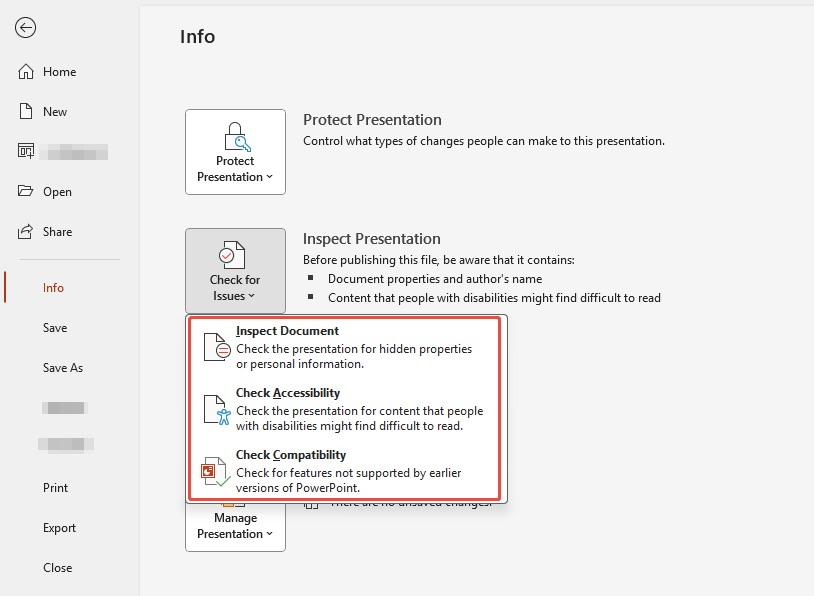The image size is (814, 596).
Task: Click the Inspect Document magnifier icon
Action: [216, 347]
